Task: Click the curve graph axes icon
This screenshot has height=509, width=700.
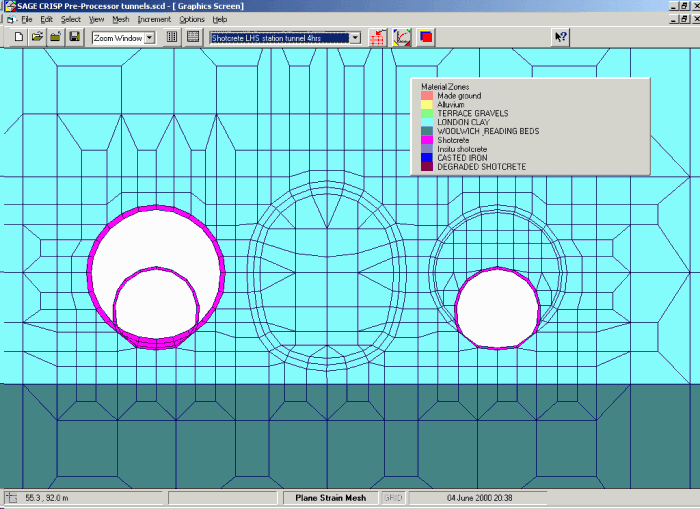Action: [402, 38]
